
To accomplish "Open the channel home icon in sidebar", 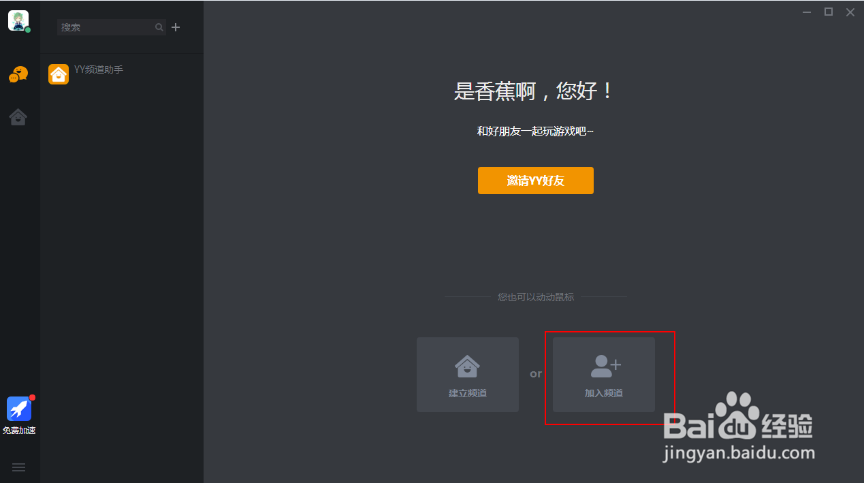I will pyautogui.click(x=18, y=116).
